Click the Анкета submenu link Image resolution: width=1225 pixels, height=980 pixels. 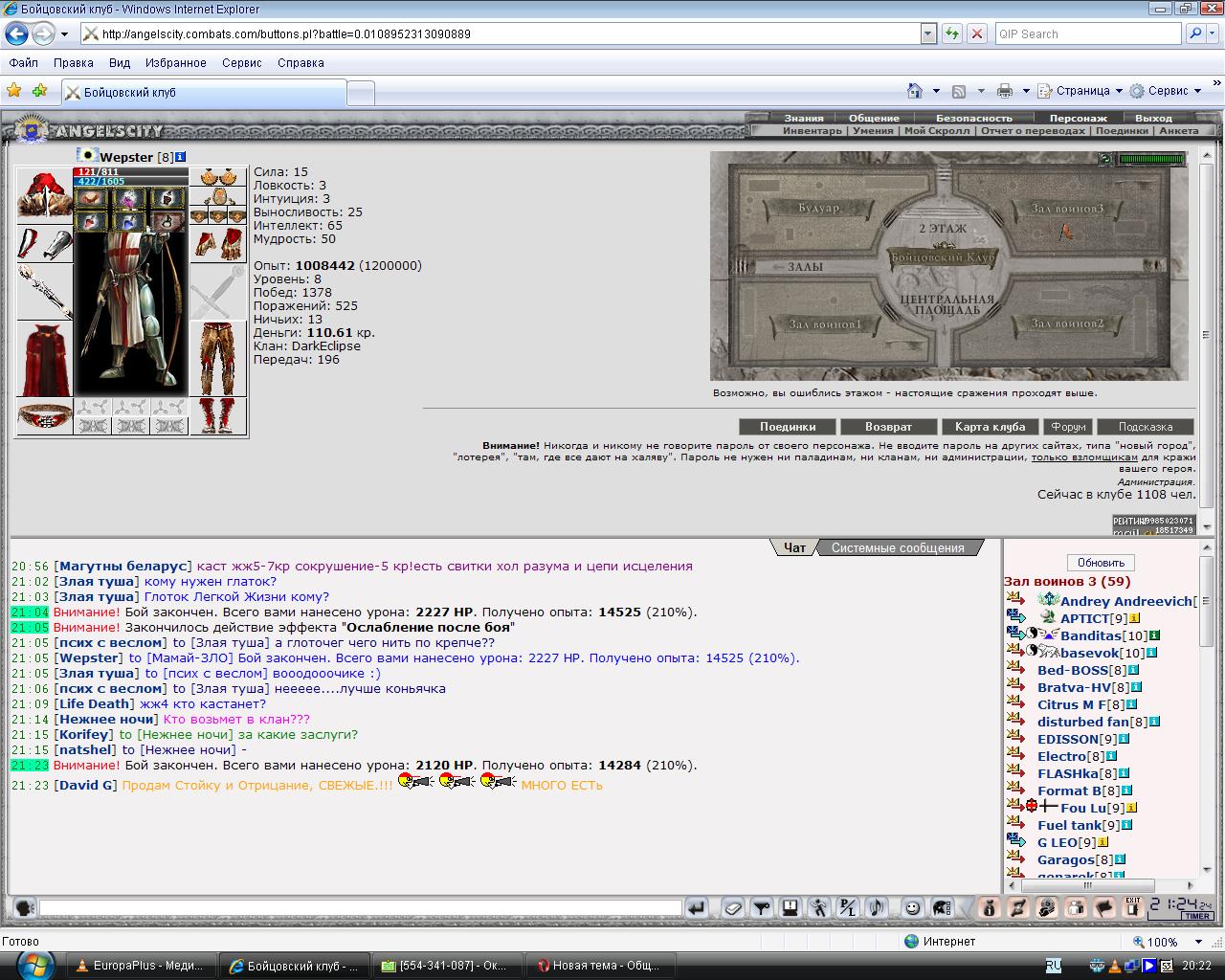tap(1178, 131)
